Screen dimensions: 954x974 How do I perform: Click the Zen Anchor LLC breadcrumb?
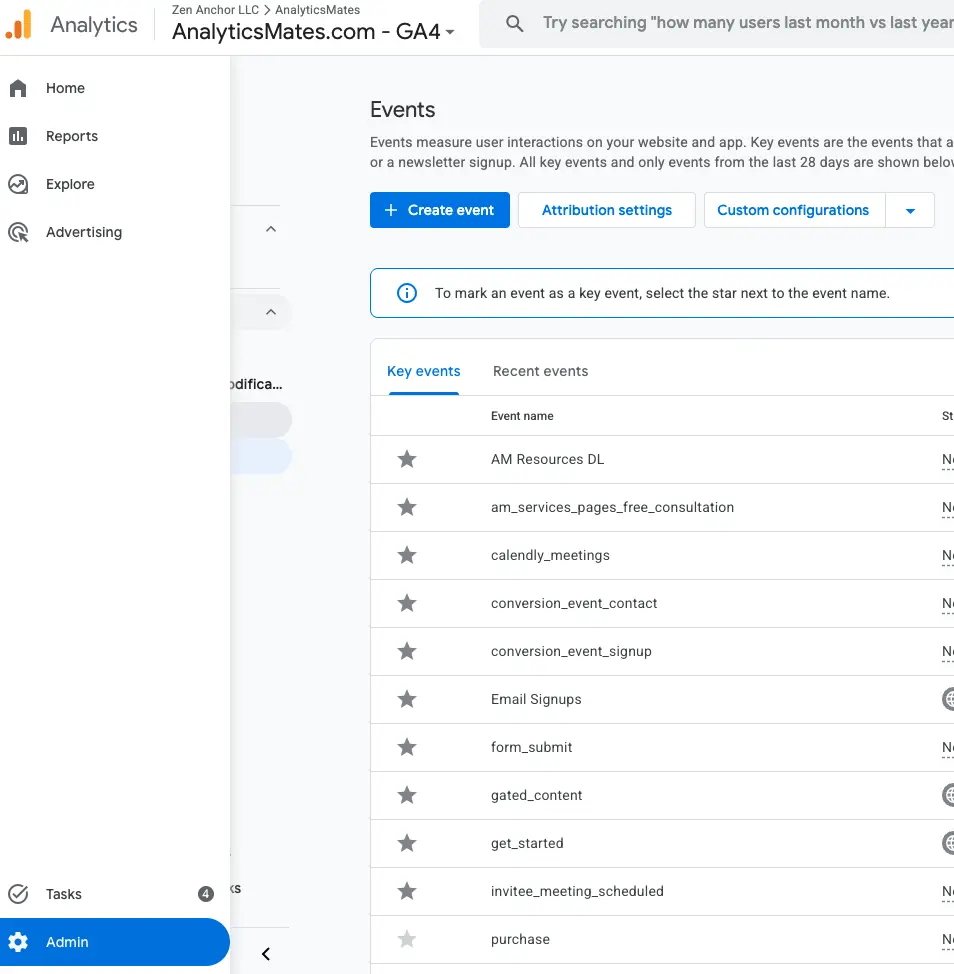215,10
